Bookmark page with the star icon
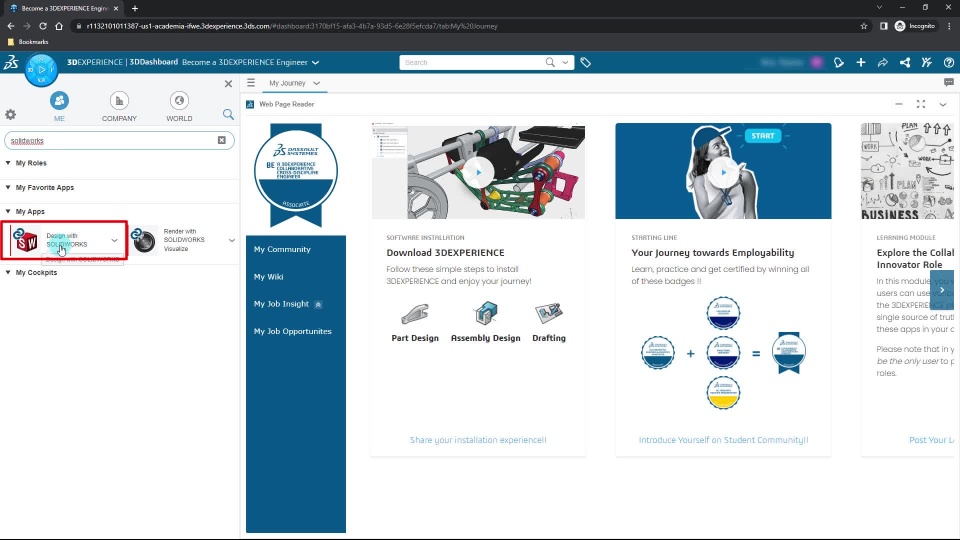Screen dimensions: 960x540 [x=864, y=26]
